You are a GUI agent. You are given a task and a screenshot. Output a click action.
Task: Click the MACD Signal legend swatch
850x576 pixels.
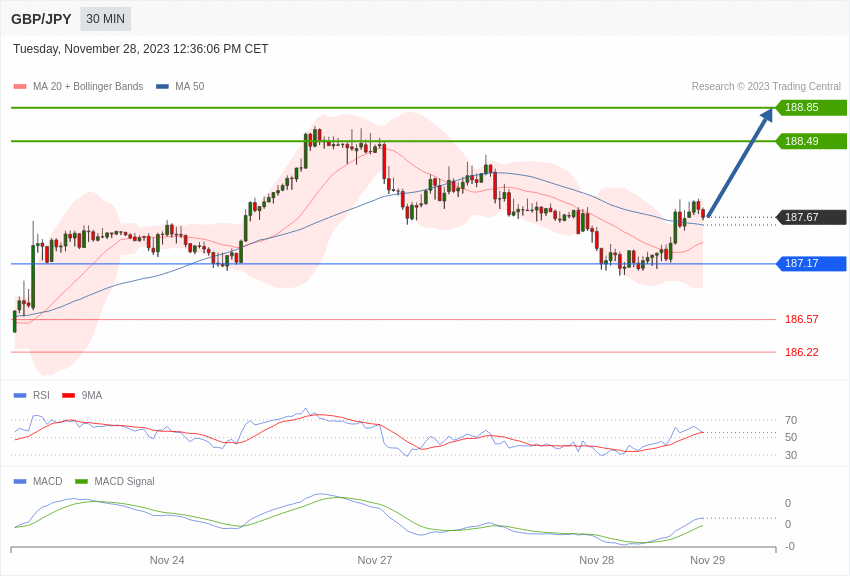click(x=81, y=481)
